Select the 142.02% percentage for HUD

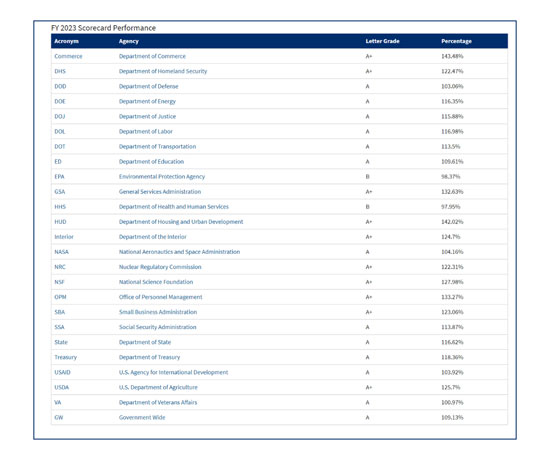pyautogui.click(x=452, y=222)
